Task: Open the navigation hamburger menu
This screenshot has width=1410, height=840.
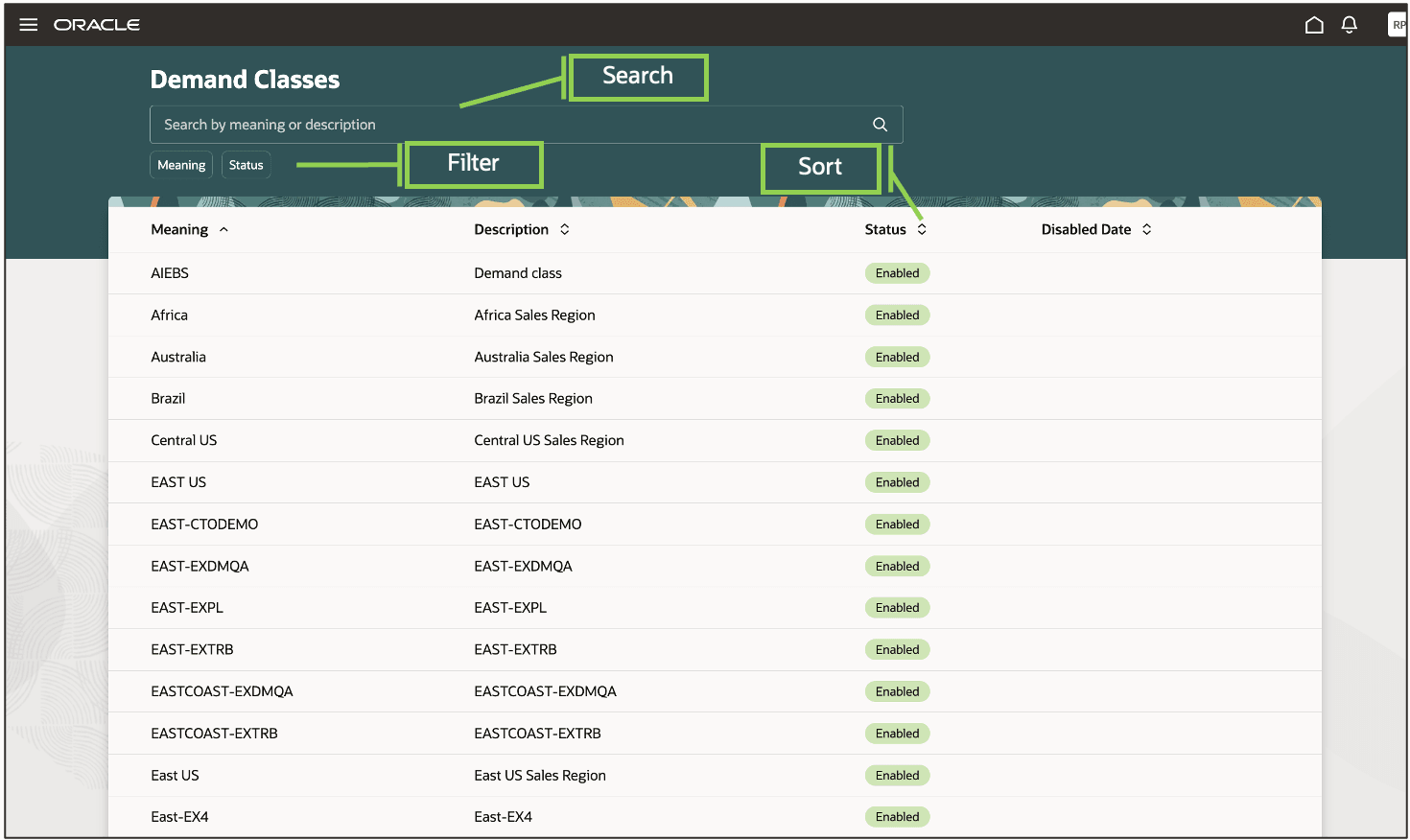Action: [28, 24]
